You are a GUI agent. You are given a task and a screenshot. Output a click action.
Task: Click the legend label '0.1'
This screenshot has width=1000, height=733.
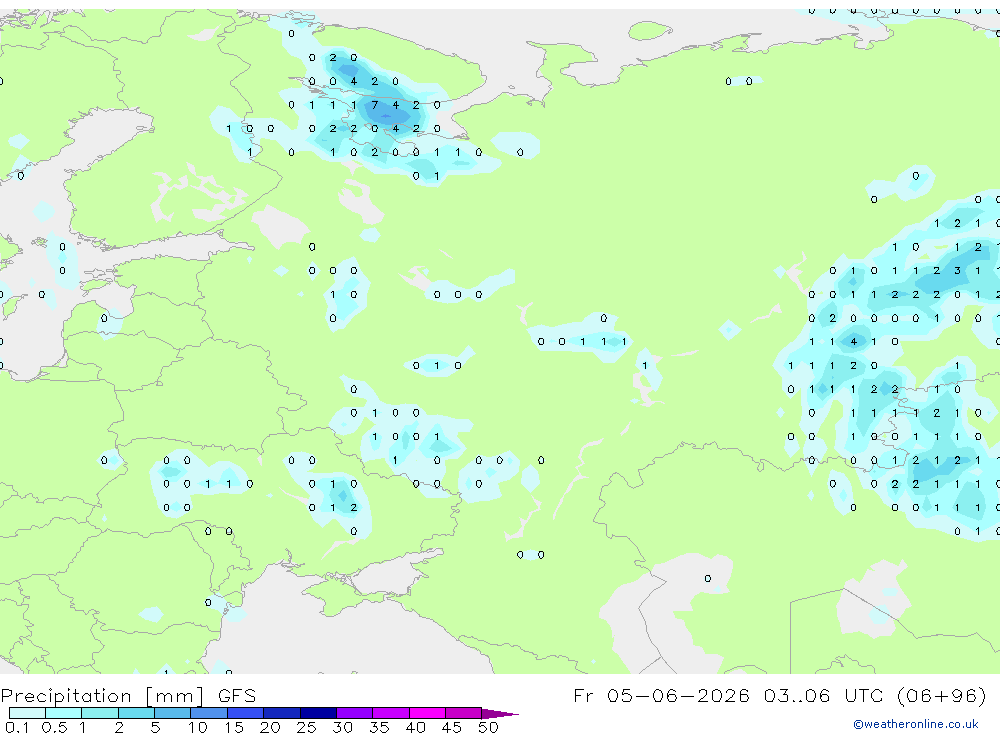17,727
